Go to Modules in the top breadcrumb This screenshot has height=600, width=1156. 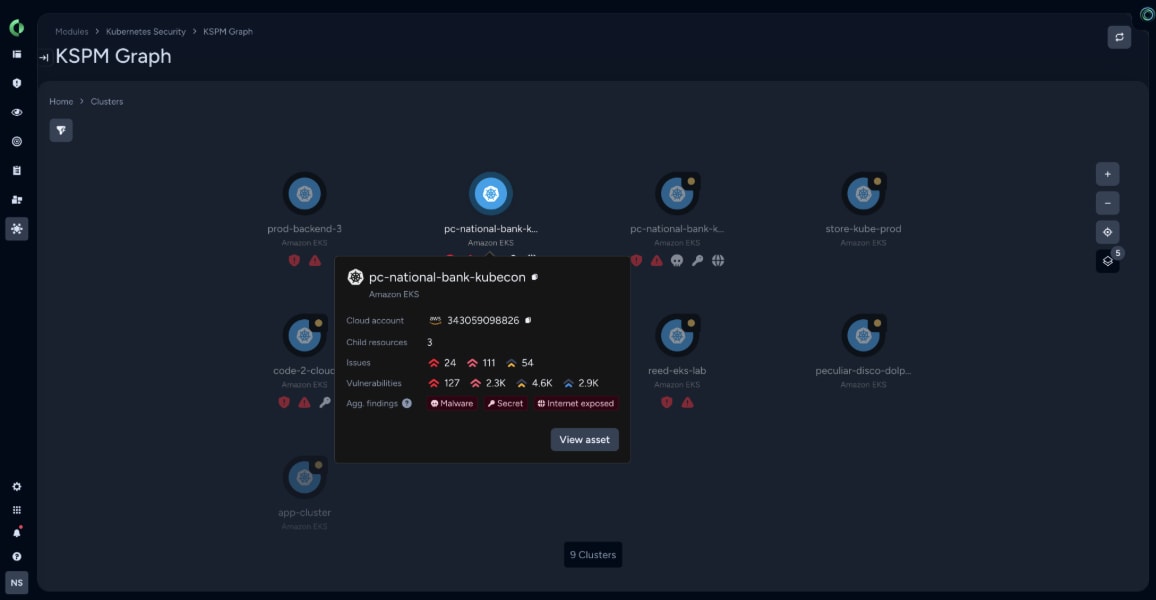(x=72, y=32)
